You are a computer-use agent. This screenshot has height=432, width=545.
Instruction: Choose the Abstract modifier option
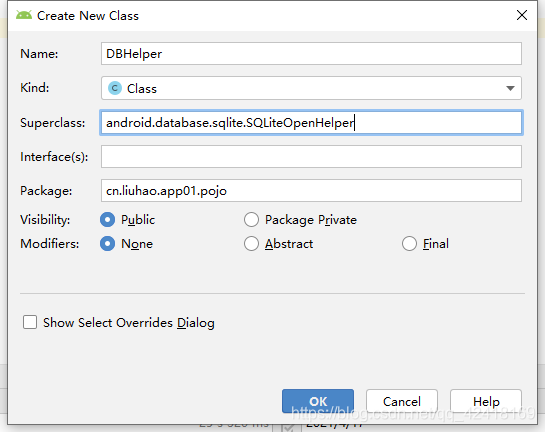[251, 244]
